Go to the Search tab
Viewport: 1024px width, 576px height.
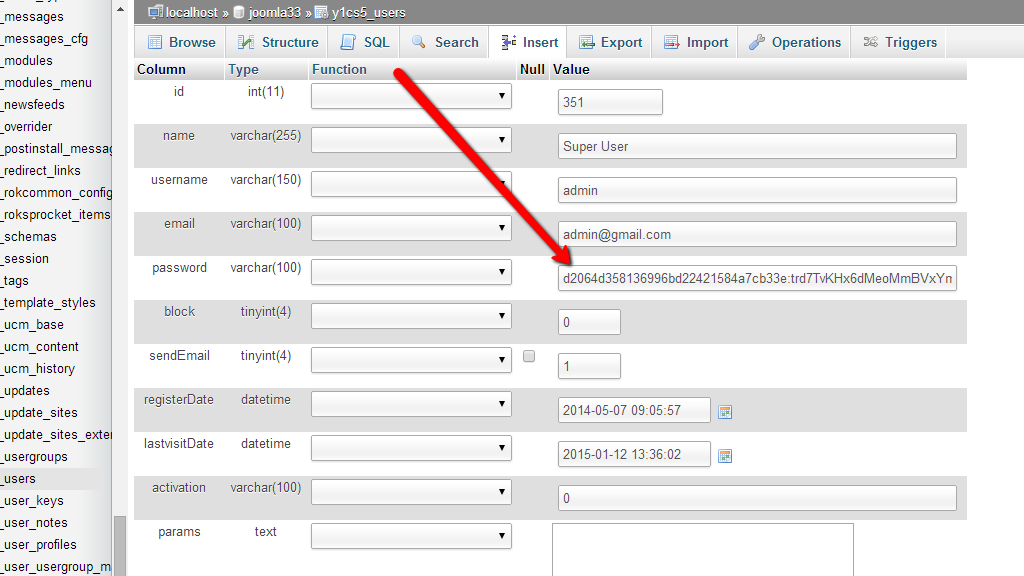(445, 42)
